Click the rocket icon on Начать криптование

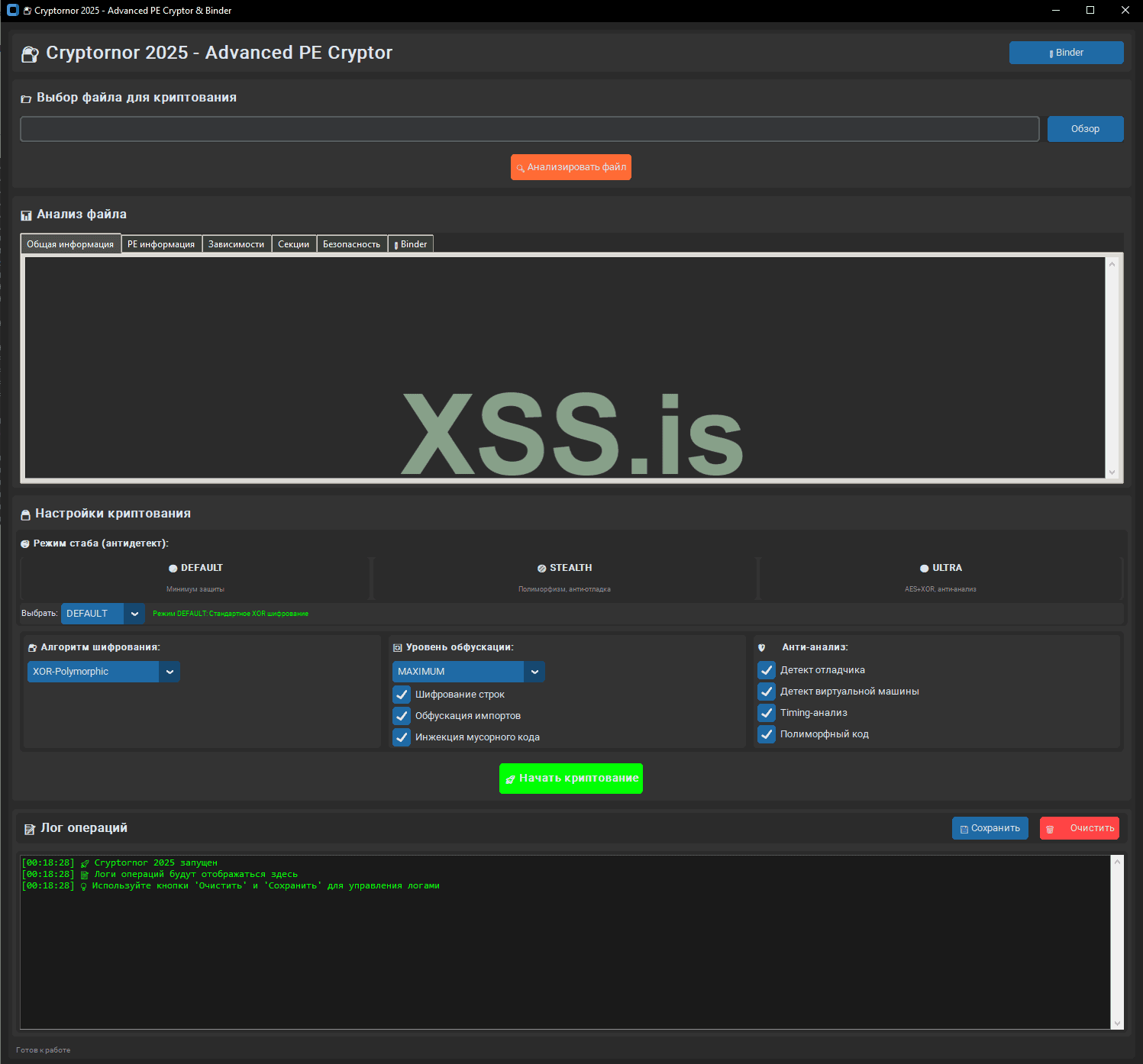[510, 779]
